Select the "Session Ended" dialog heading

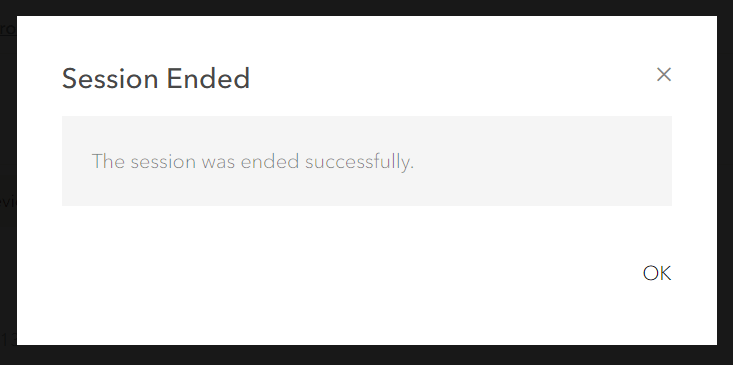point(156,78)
